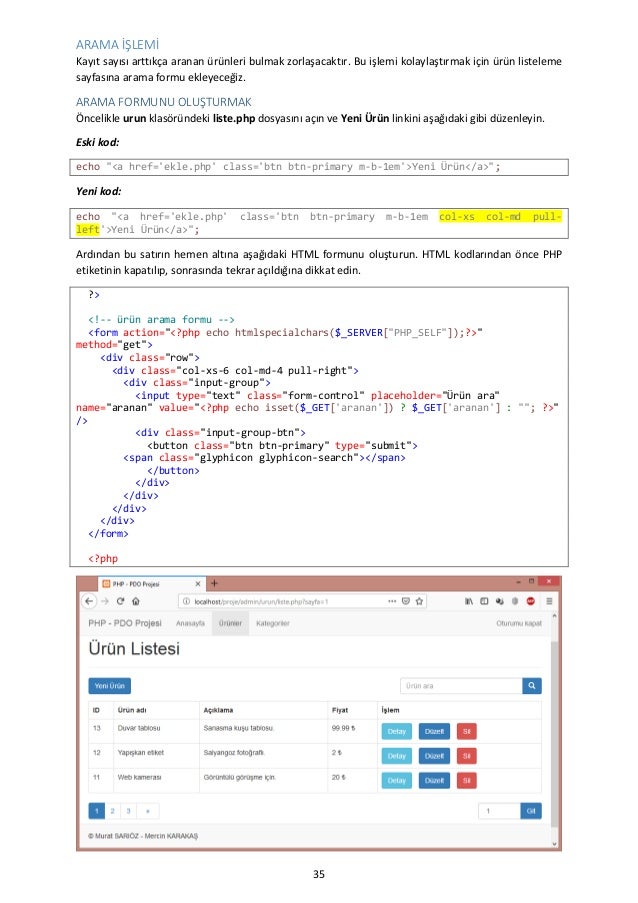Click Sil for Yapışkan etiket row
The image size is (638, 903).
(466, 756)
